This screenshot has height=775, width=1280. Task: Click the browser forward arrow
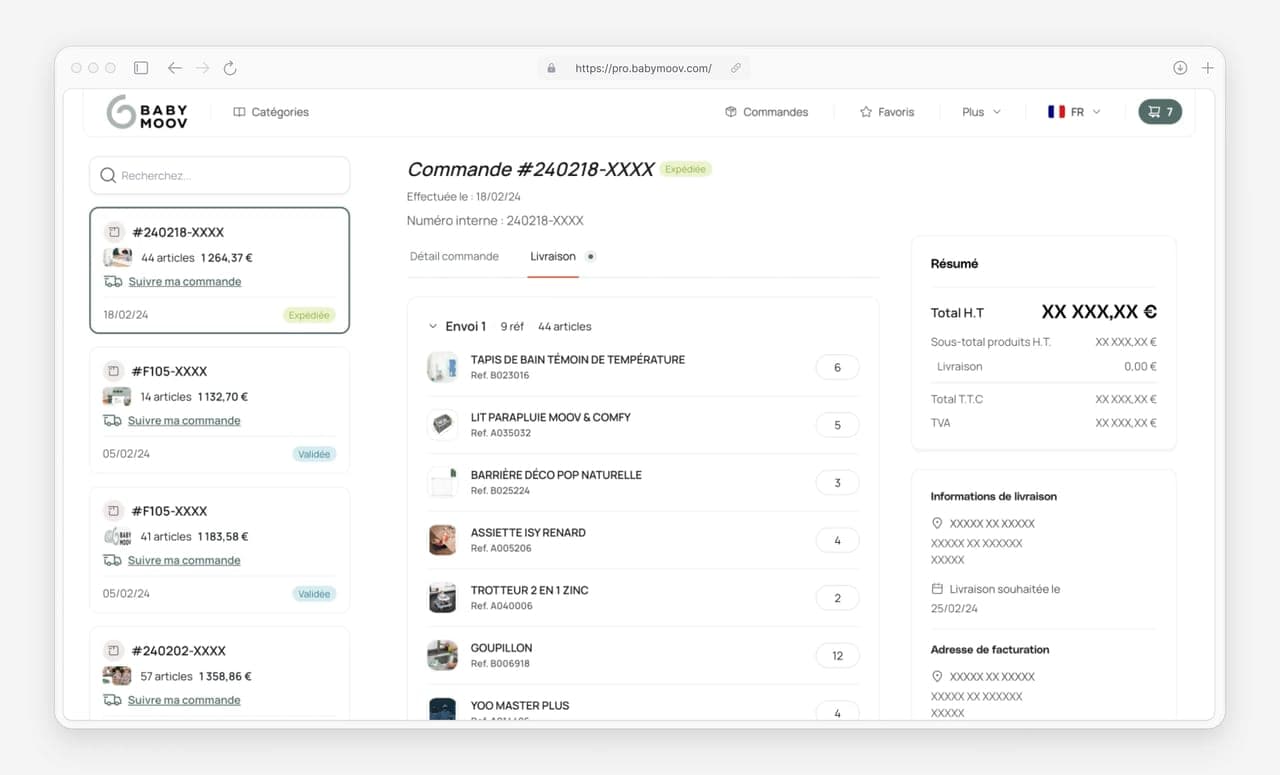click(x=203, y=68)
